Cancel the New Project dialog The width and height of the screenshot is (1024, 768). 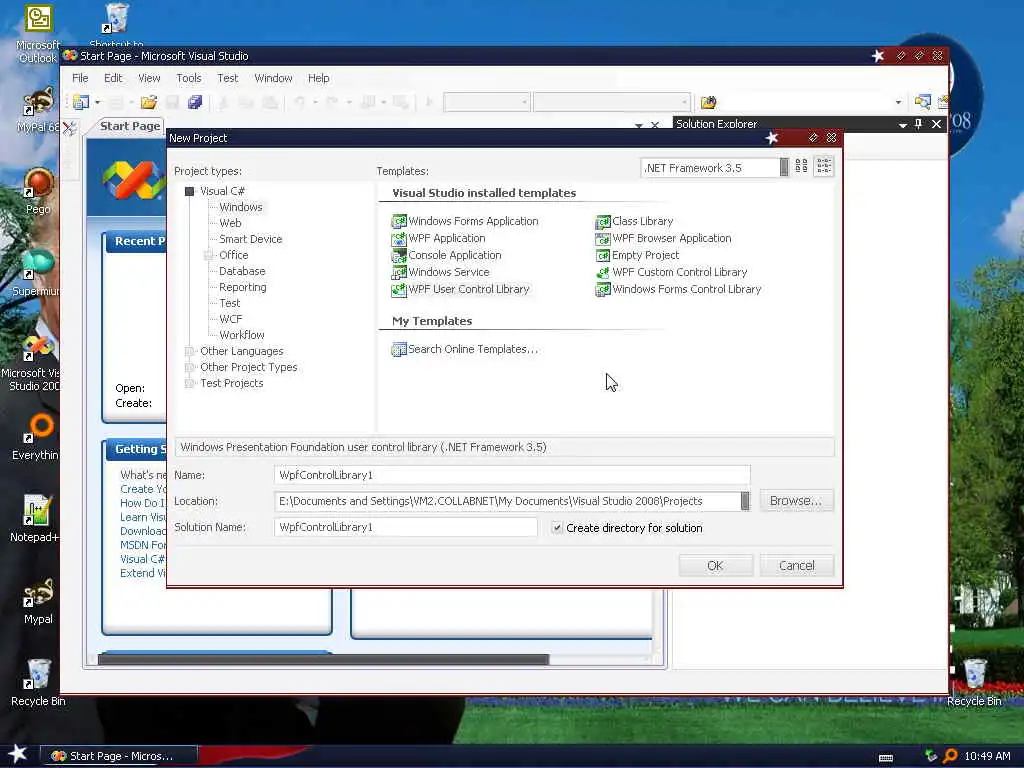[x=797, y=566]
